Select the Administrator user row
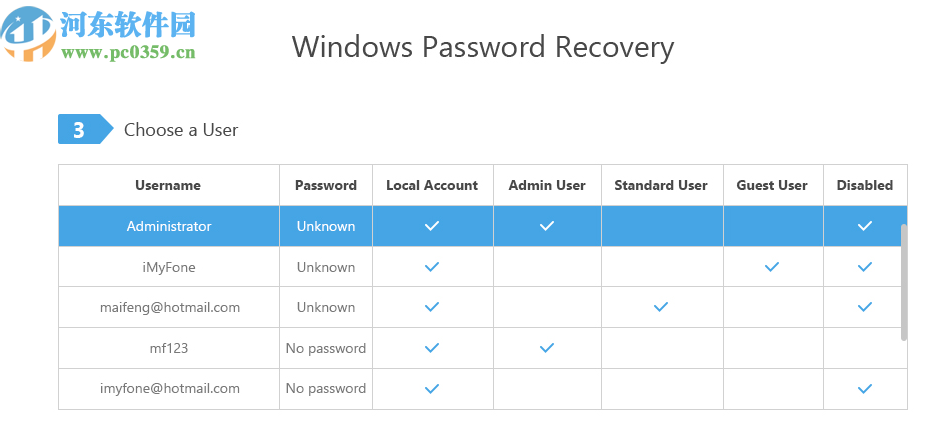This screenshot has width=935, height=448. (169, 226)
